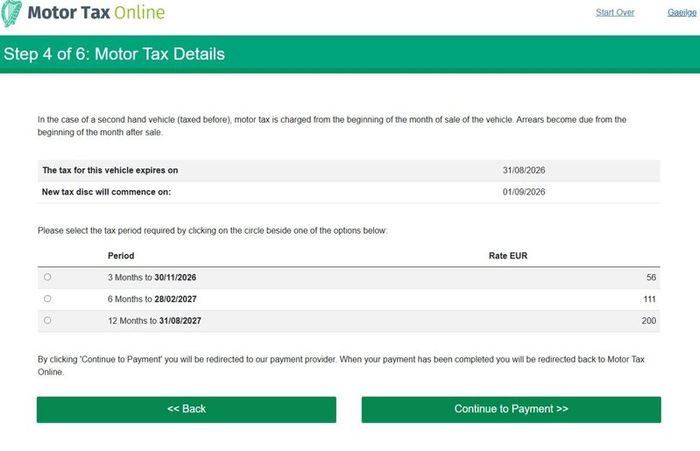Click Continue to Payment button
Viewport: 700px width, 451px height.
tap(511, 409)
